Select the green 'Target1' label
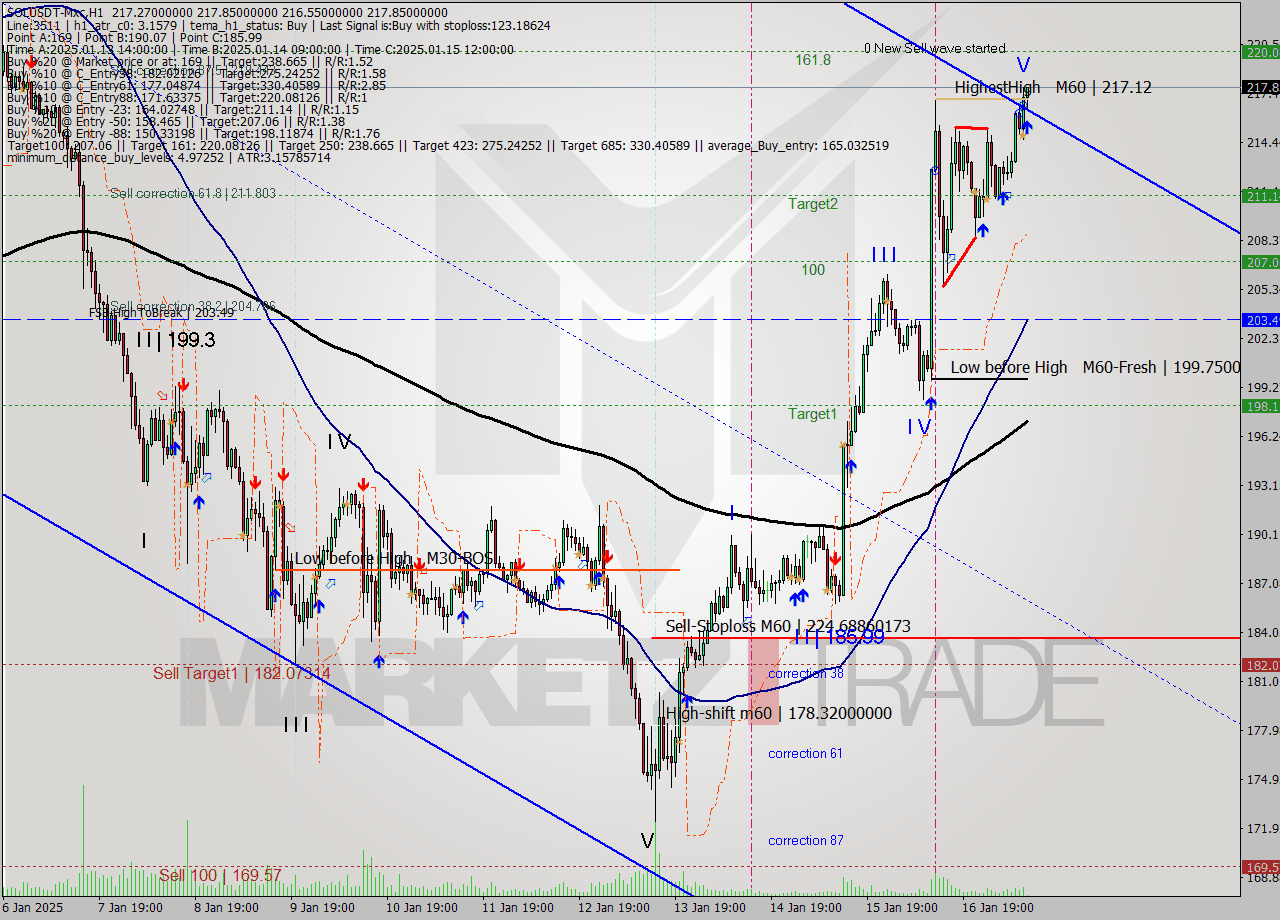Viewport: 1280px width, 920px height. (812, 414)
